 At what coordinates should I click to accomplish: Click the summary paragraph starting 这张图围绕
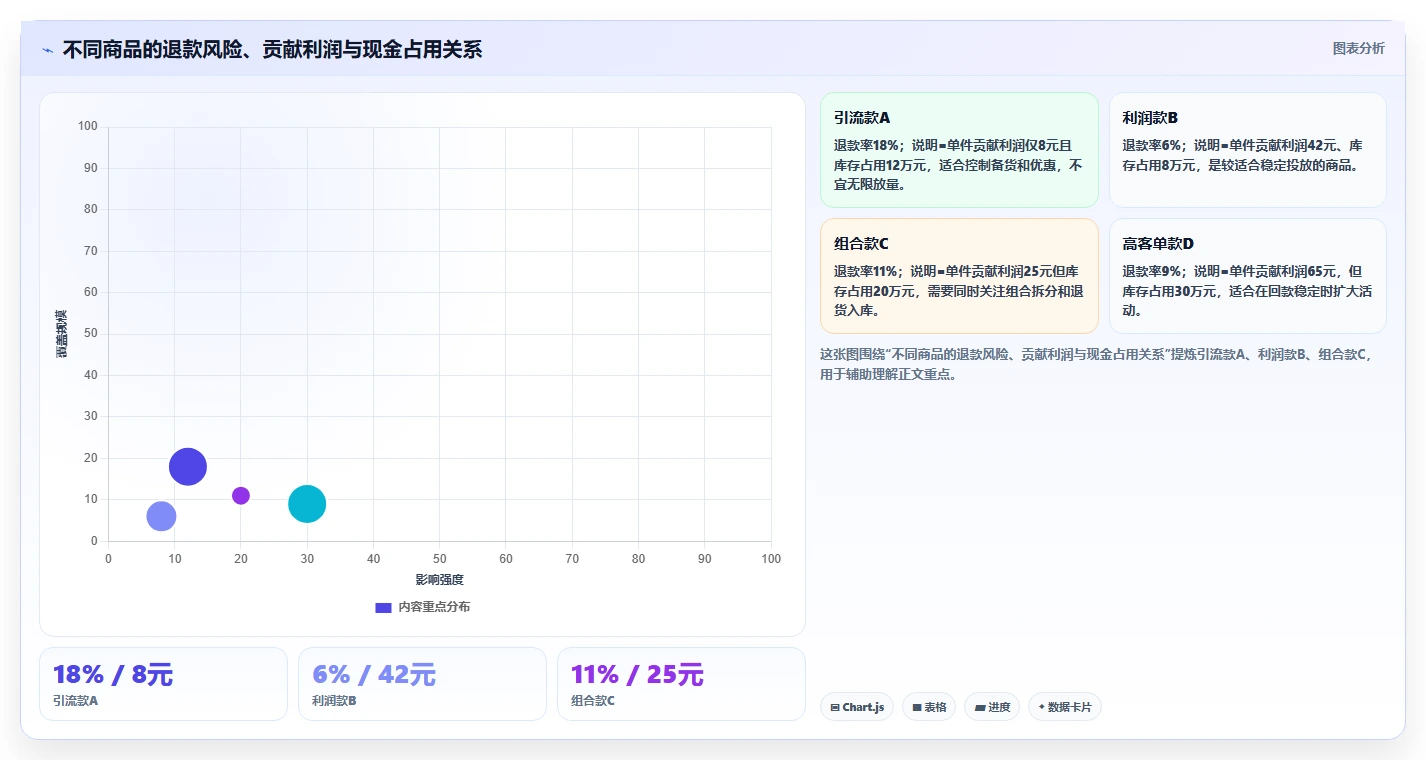click(1098, 365)
